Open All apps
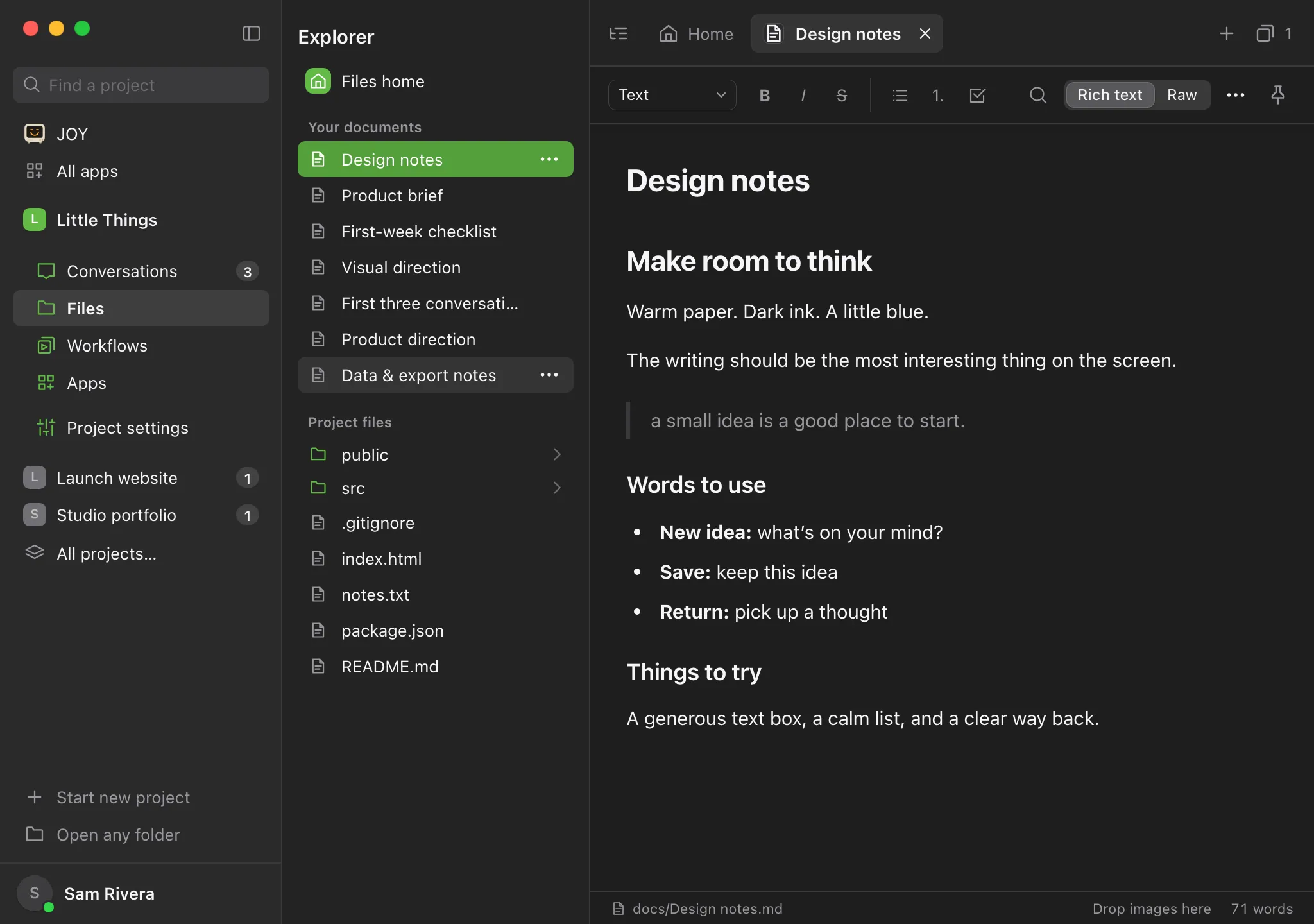 pyautogui.click(x=141, y=171)
